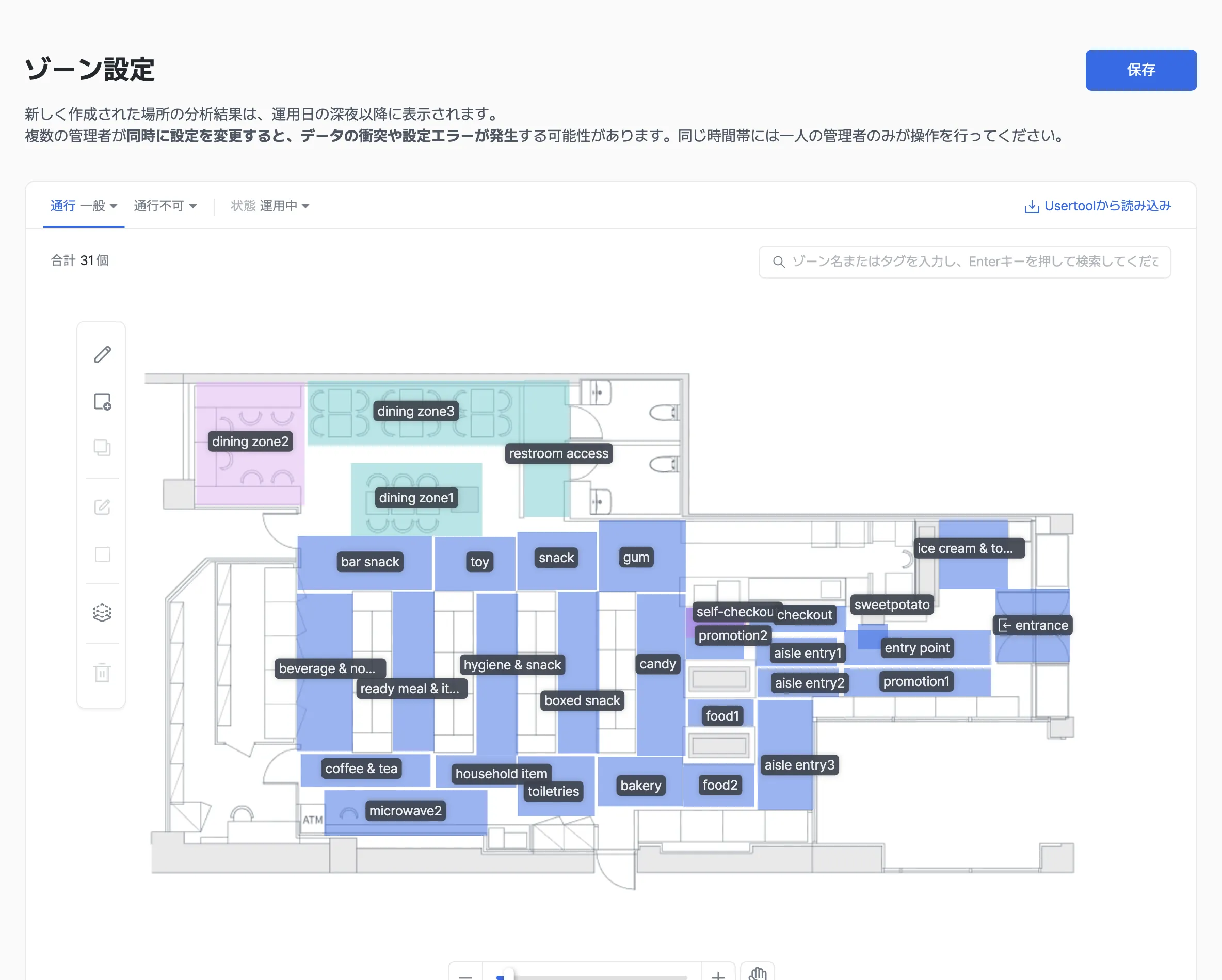The image size is (1222, 980).
Task: Select the aisle entry3 zone
Action: tap(800, 765)
